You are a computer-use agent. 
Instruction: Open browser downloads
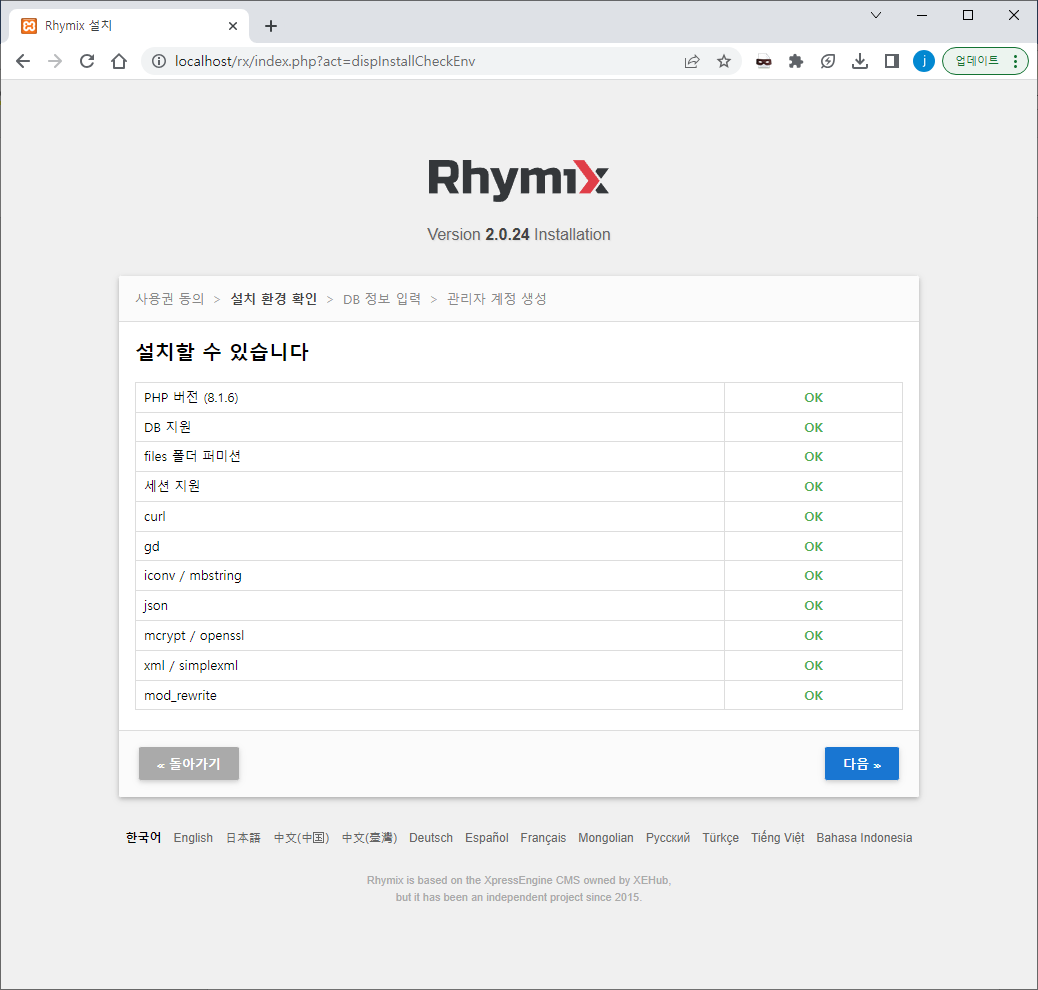pos(860,62)
